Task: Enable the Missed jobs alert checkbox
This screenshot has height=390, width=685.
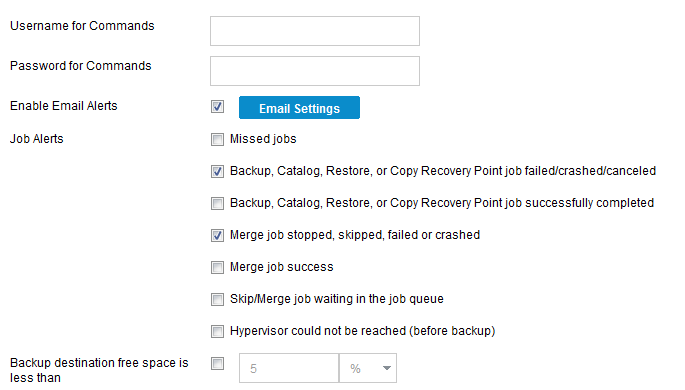Action: pos(218,139)
